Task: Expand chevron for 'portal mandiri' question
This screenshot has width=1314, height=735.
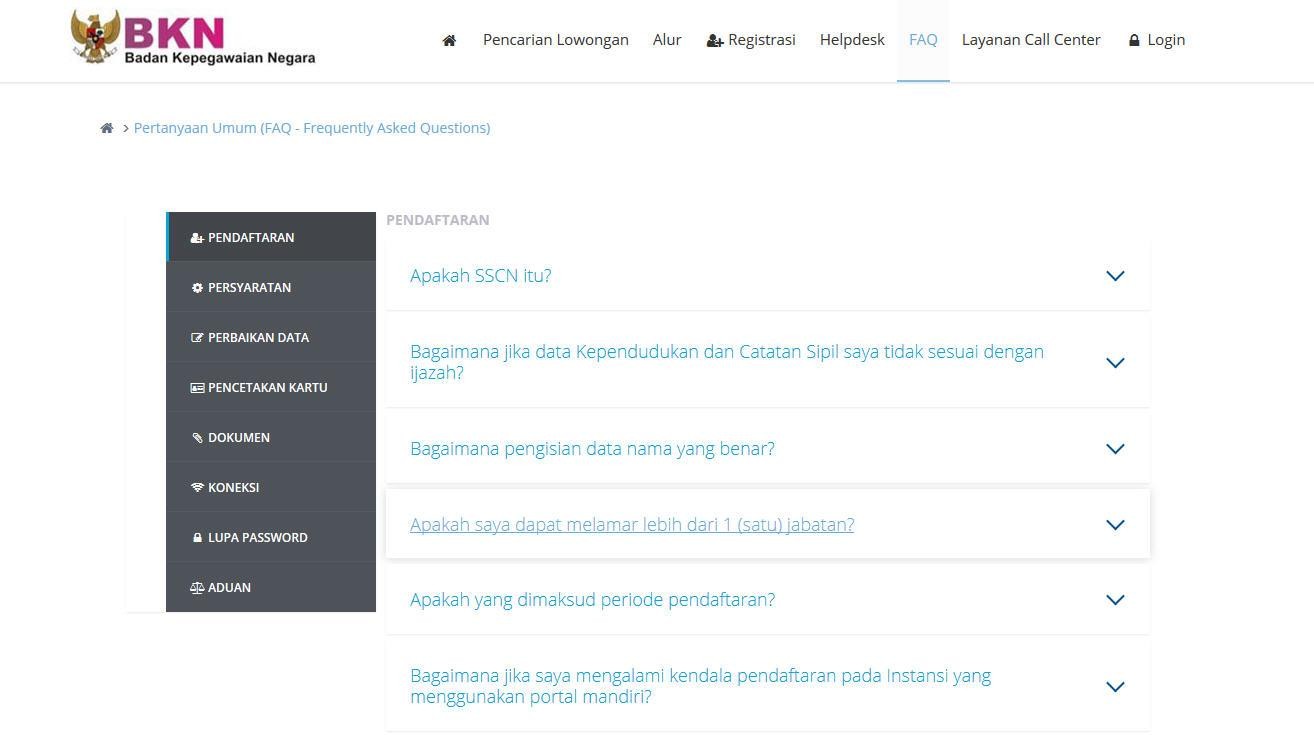Action: (x=1115, y=687)
